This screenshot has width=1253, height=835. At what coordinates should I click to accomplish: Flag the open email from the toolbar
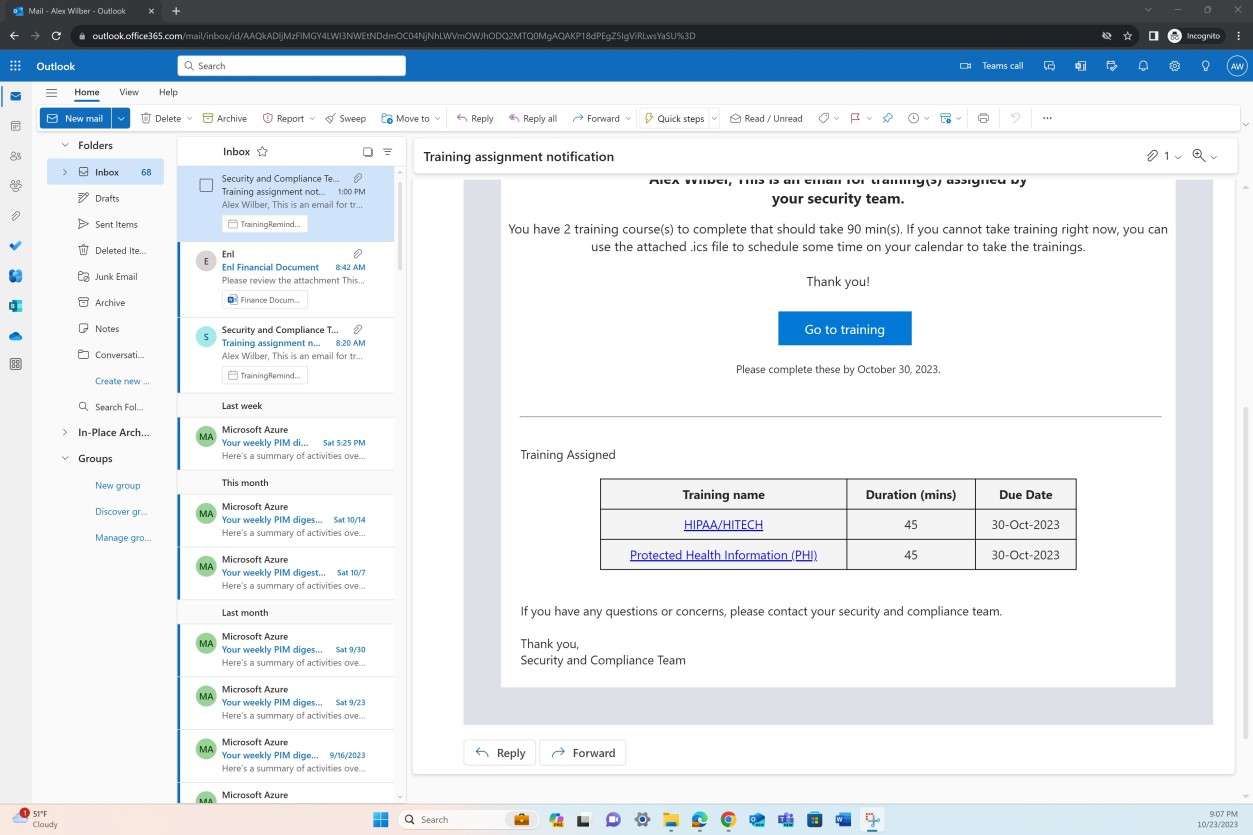[x=855, y=118]
